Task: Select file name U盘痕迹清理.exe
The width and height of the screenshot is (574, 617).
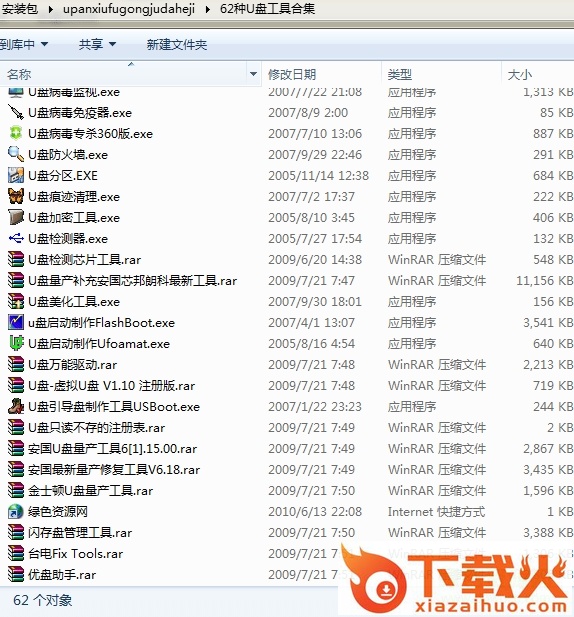Action: pos(74,197)
